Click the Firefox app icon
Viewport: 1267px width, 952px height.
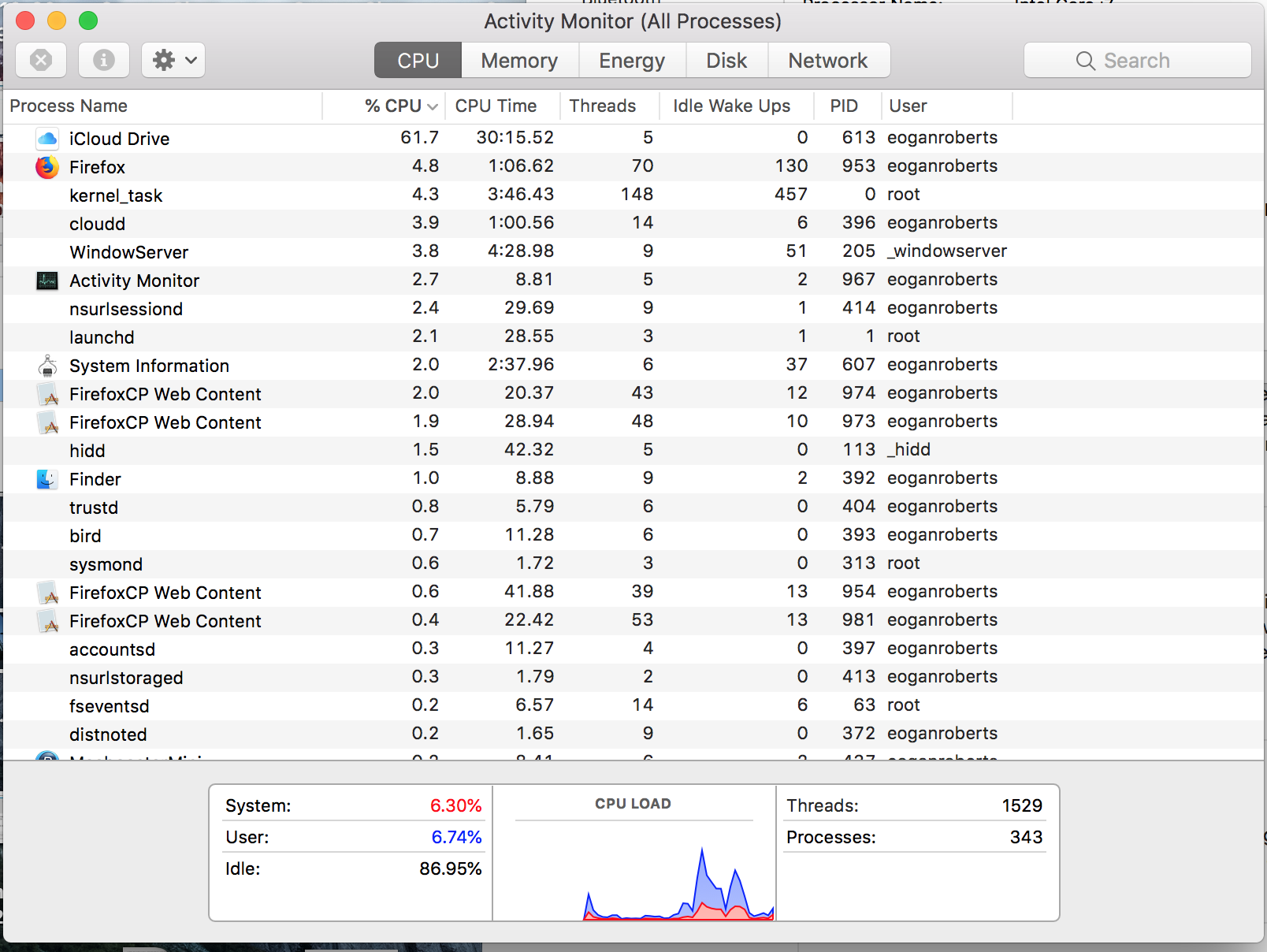(47, 167)
